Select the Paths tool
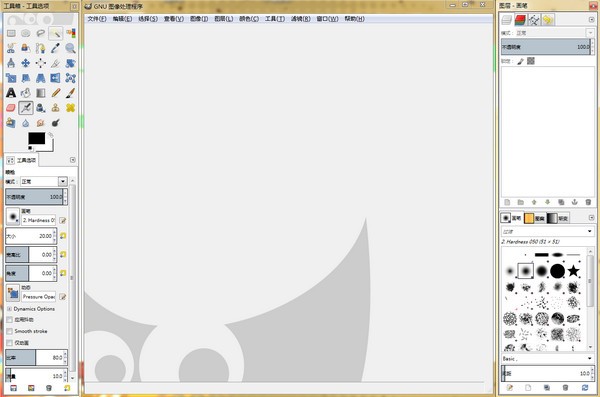This screenshot has width=600, height=397. [41, 48]
